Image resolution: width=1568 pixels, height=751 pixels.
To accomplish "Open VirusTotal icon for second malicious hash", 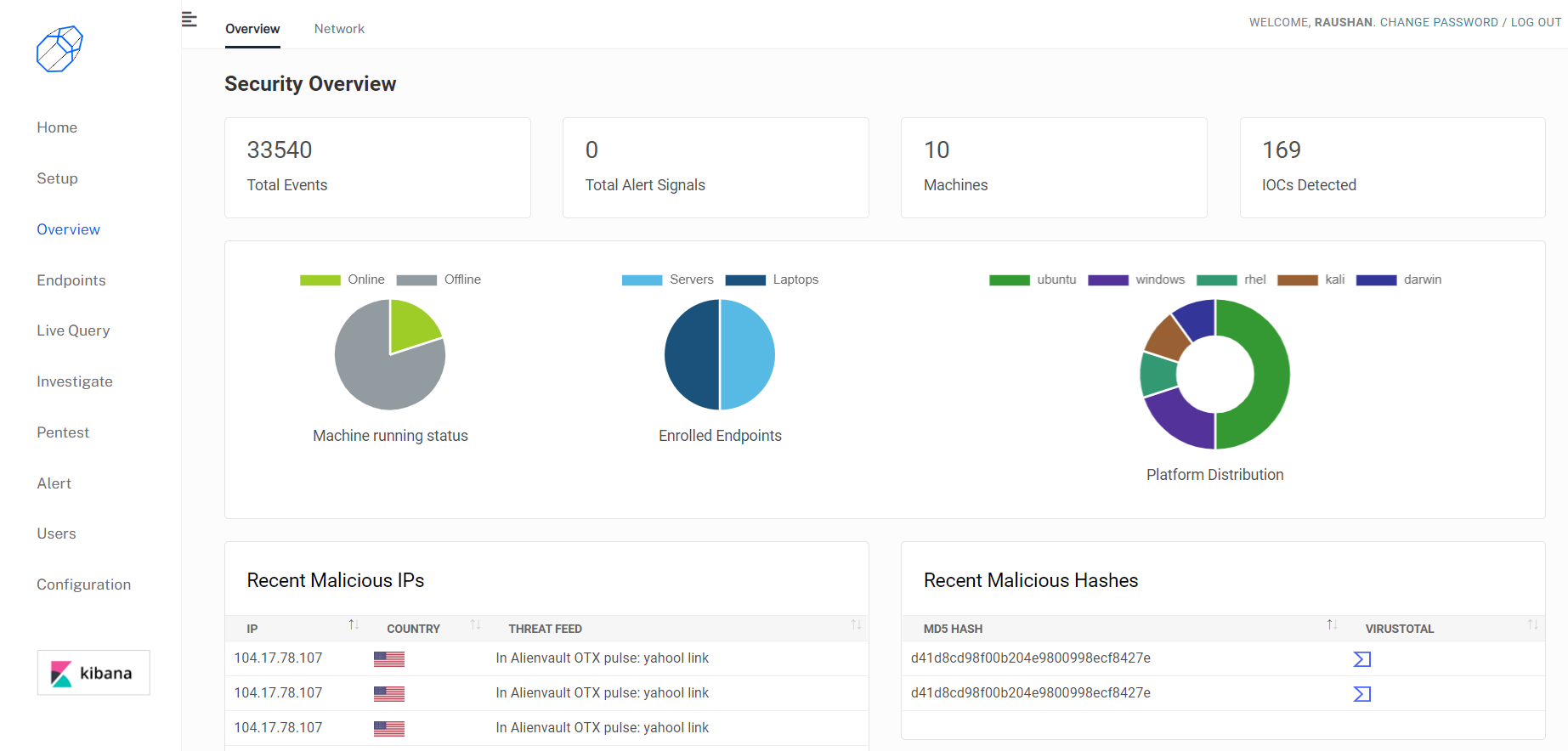I will 1361,694.
